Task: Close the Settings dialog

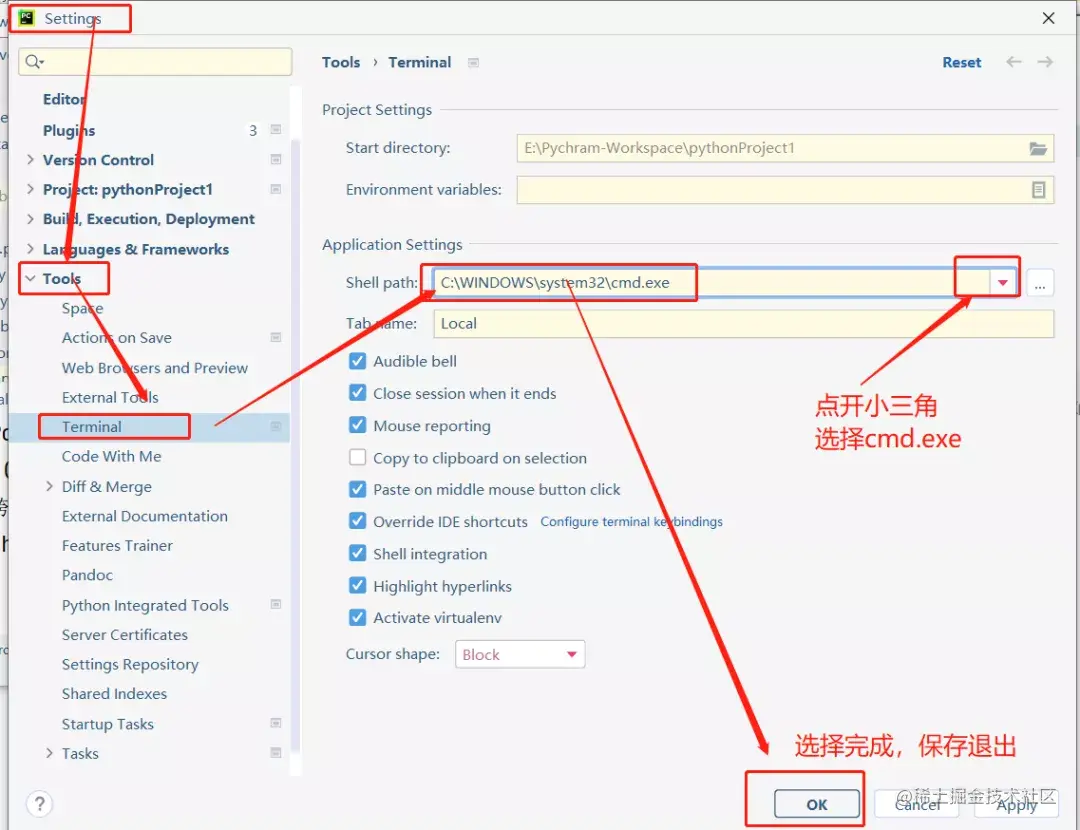Action: 1048,18
